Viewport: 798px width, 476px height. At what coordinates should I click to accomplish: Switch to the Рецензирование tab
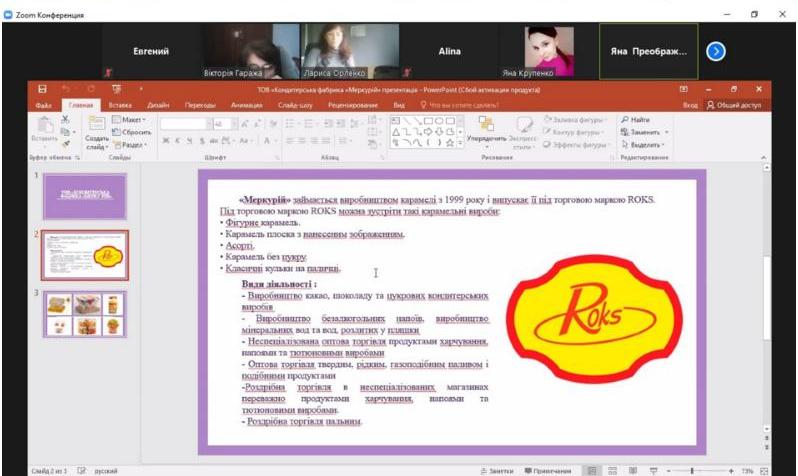click(353, 105)
